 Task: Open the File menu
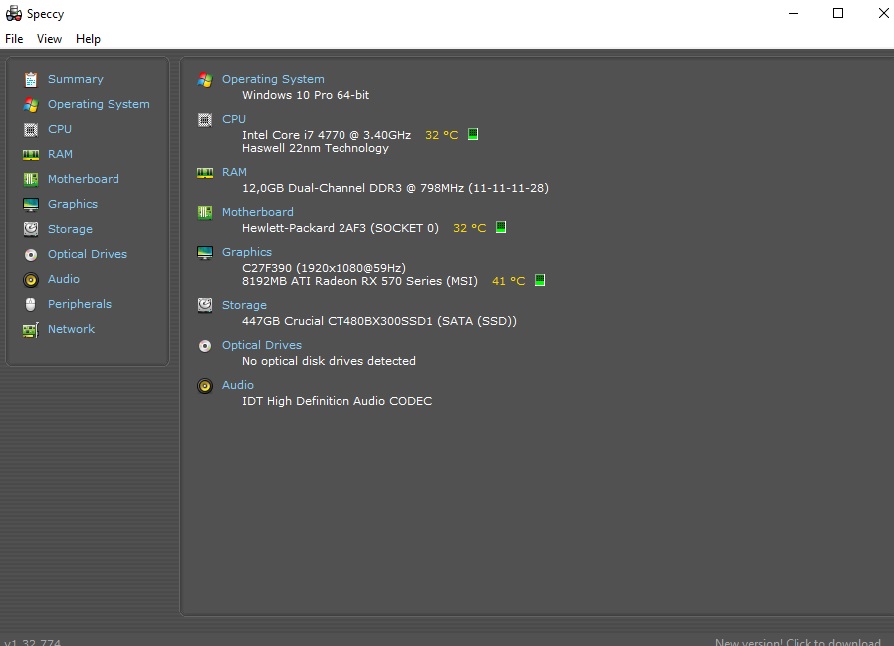click(x=14, y=39)
